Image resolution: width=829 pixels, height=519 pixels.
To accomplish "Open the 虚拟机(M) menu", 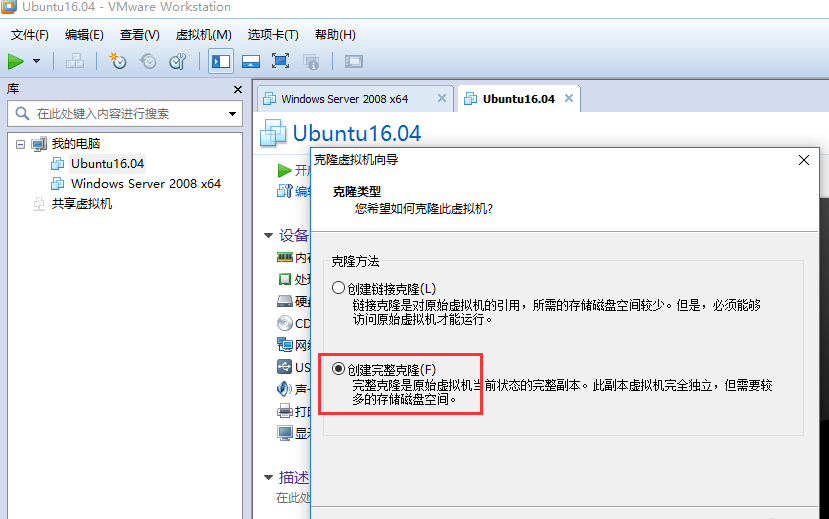I will pos(204,35).
